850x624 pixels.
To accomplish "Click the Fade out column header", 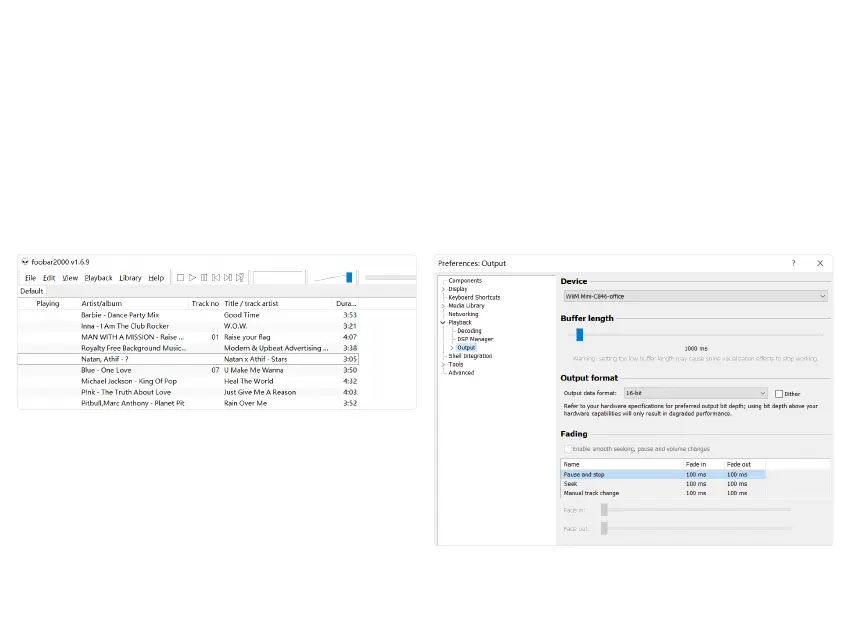I will [745, 465].
